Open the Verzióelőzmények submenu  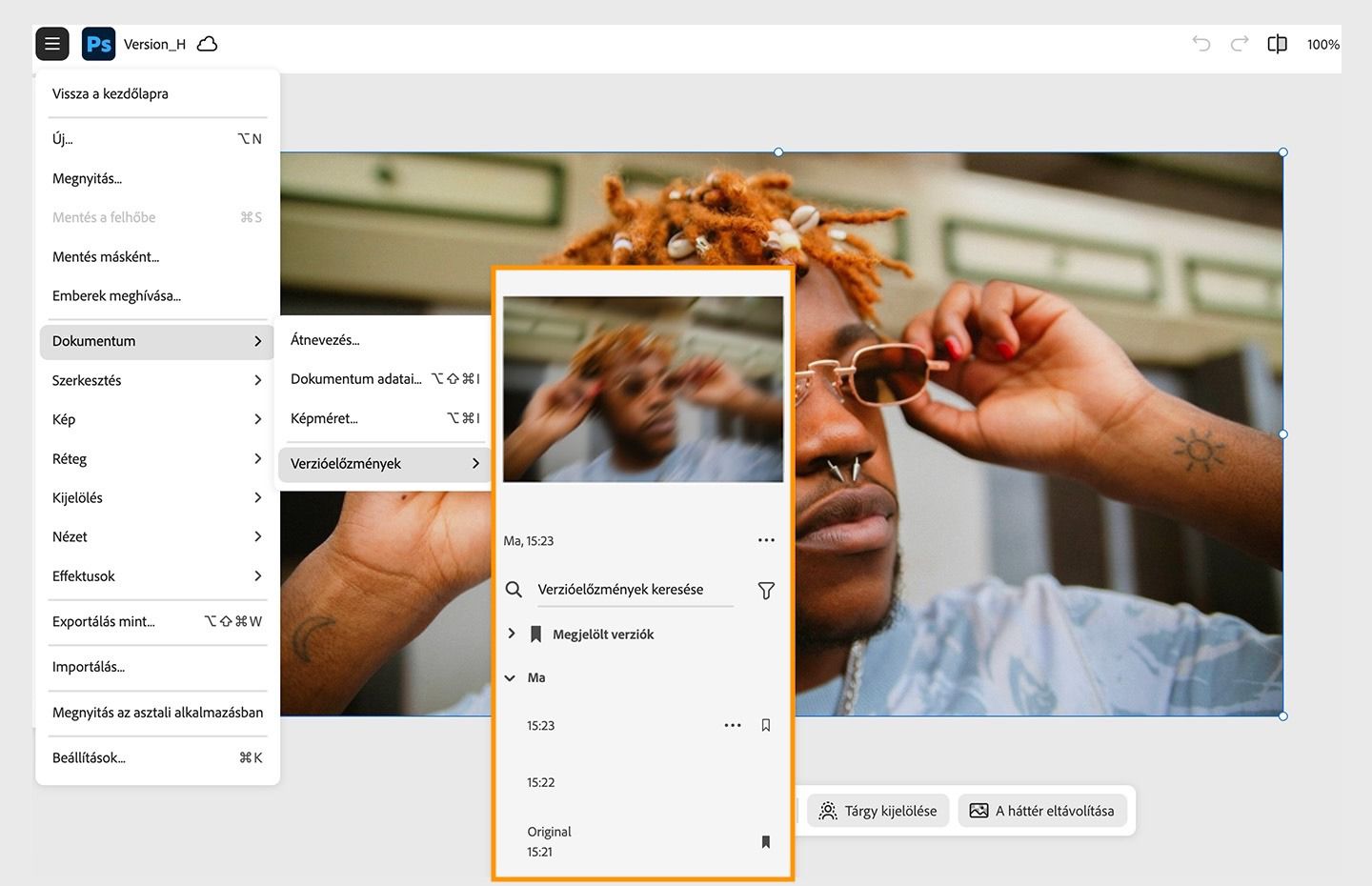(385, 464)
